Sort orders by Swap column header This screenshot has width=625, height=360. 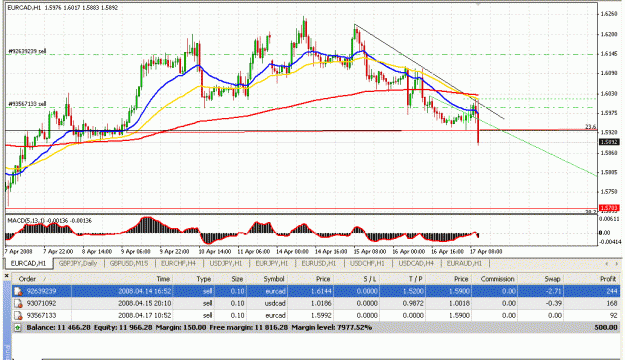(x=552, y=279)
